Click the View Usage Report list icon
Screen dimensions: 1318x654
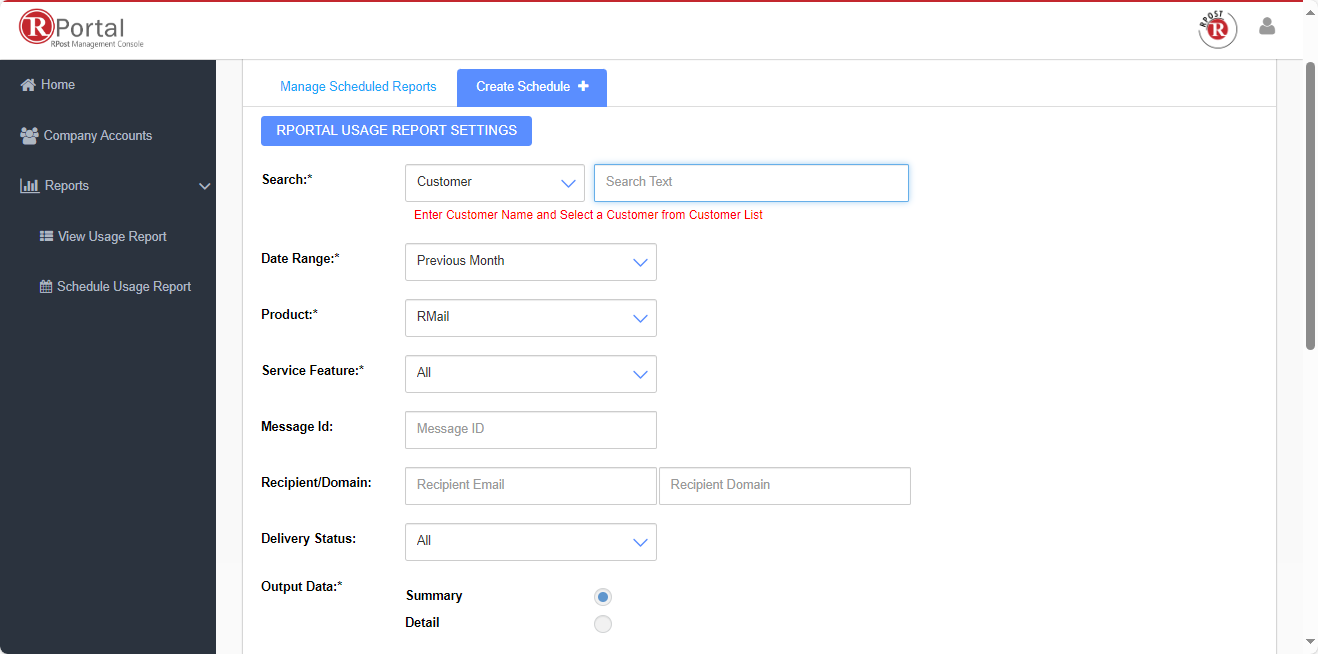(x=46, y=237)
